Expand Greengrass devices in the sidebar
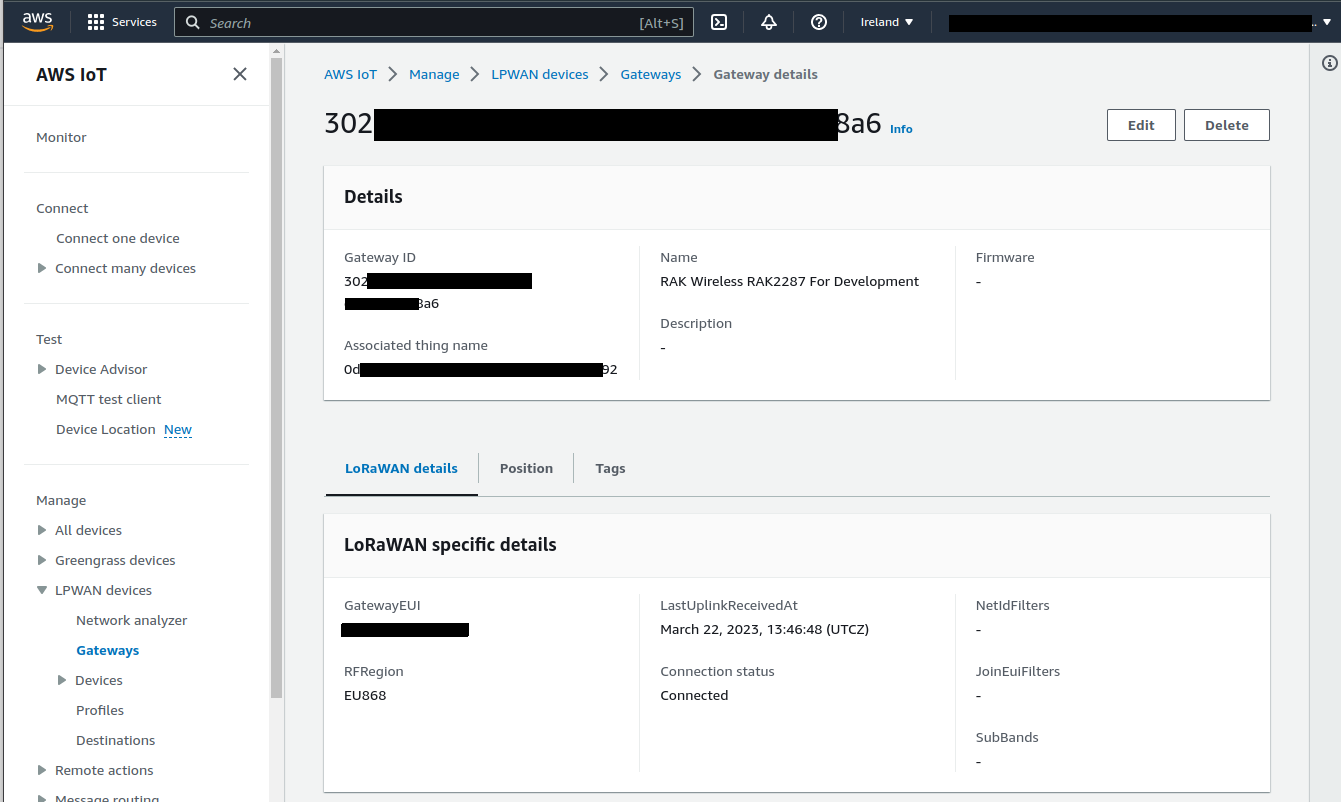This screenshot has height=802, width=1341. click(x=42, y=560)
